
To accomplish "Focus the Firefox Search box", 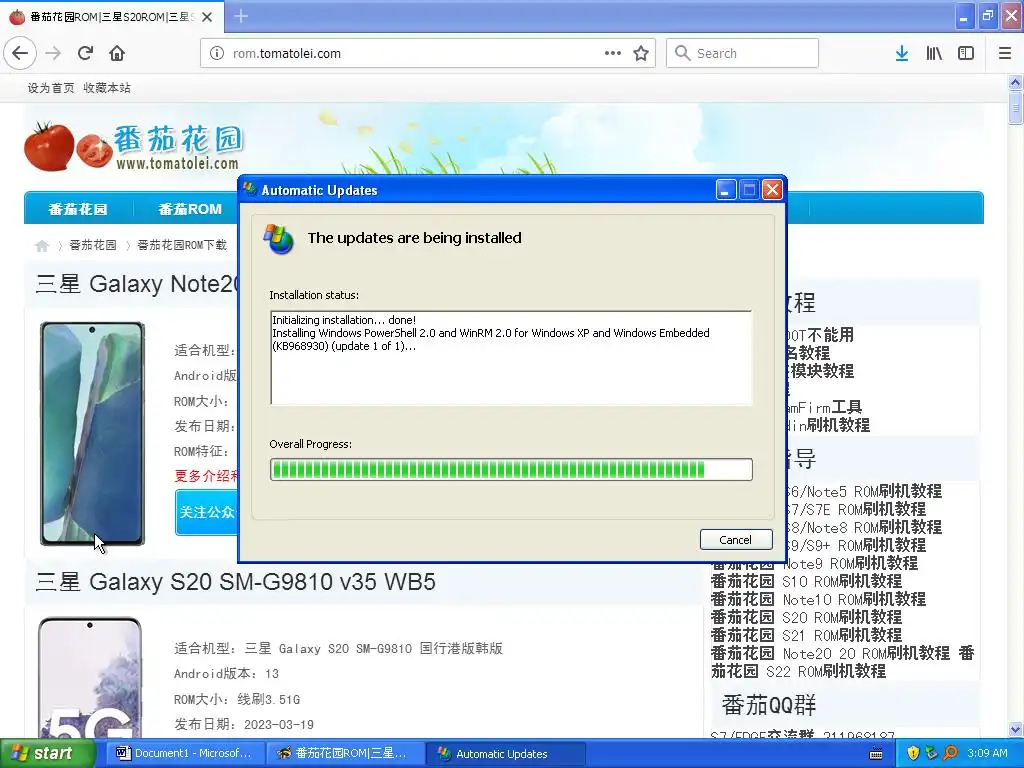I will click(x=743, y=54).
